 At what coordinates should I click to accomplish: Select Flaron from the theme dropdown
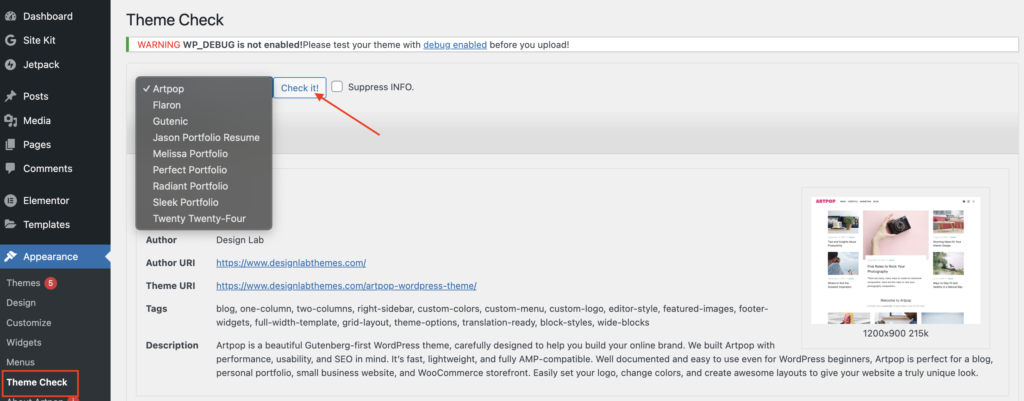167,105
